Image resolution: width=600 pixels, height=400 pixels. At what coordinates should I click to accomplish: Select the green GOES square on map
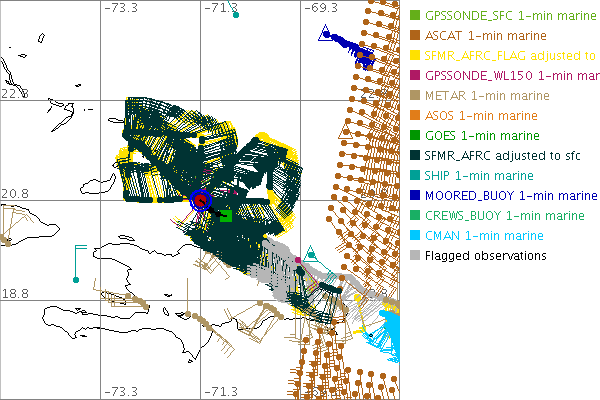[226, 215]
